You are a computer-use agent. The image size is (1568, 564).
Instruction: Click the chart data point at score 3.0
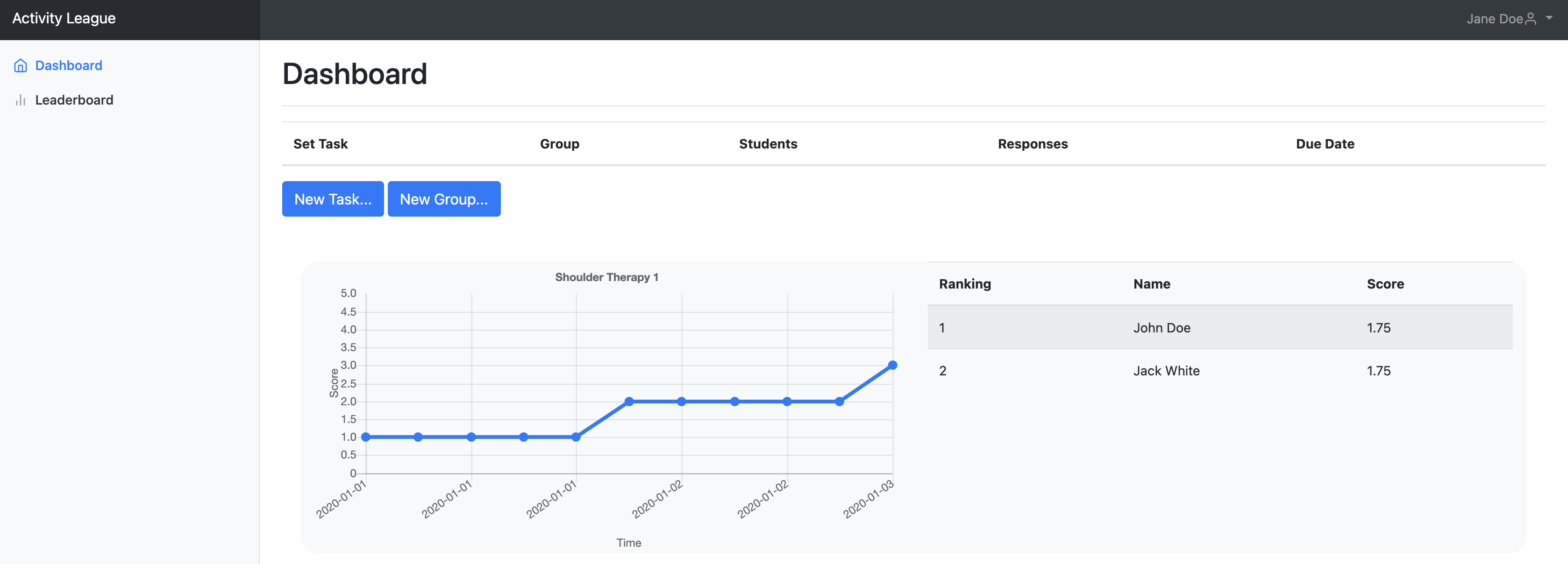click(892, 365)
